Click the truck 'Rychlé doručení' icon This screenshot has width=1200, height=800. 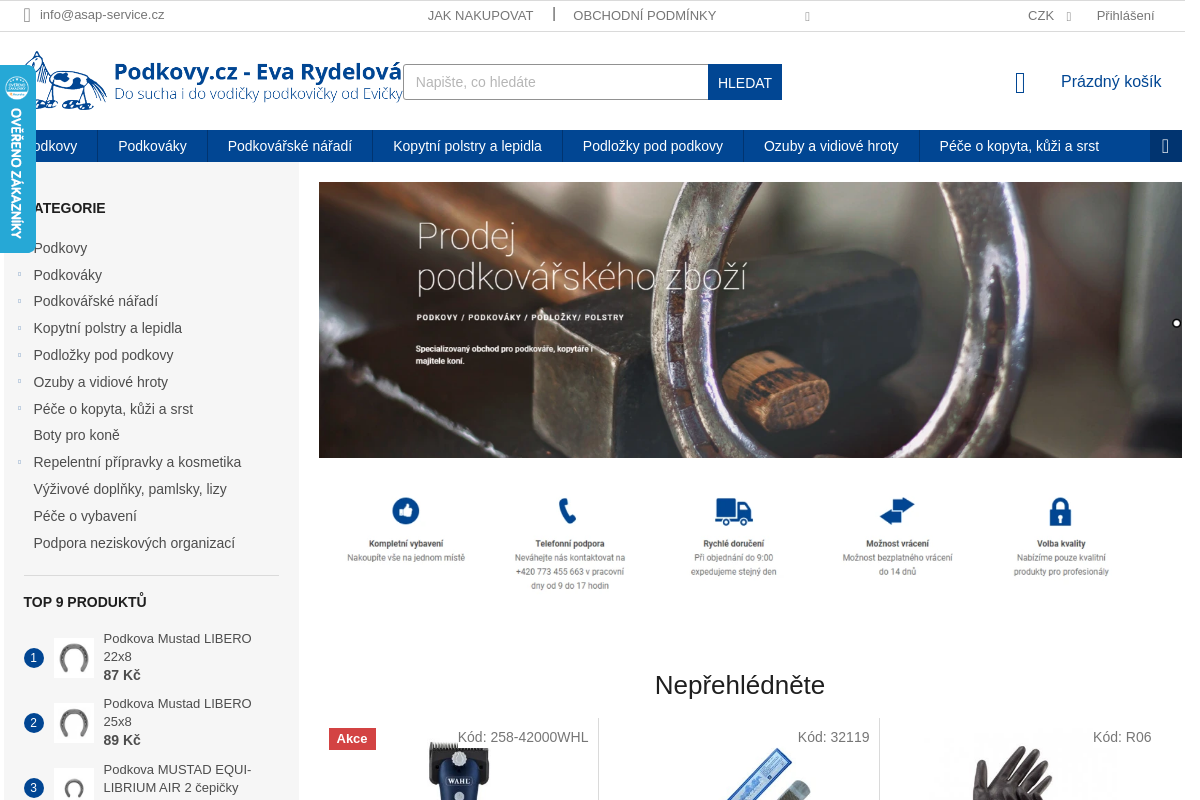point(733,511)
